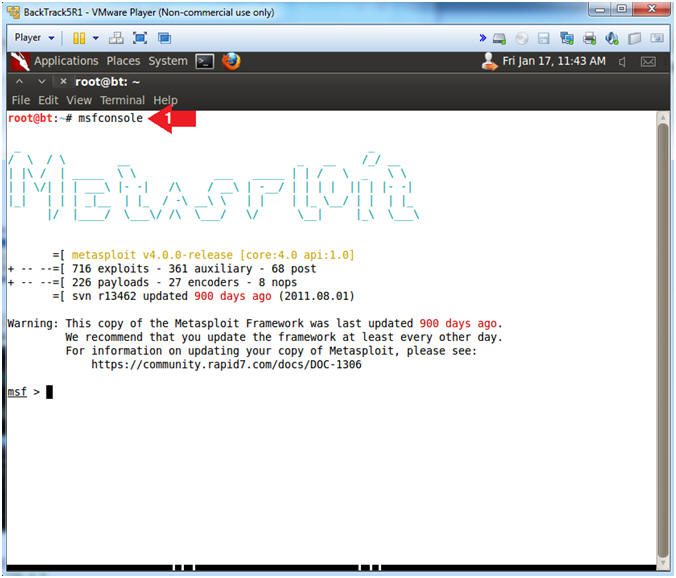Image resolution: width=676 pixels, height=578 pixels.
Task: Click the mail envelope panel icon
Action: coord(648,62)
